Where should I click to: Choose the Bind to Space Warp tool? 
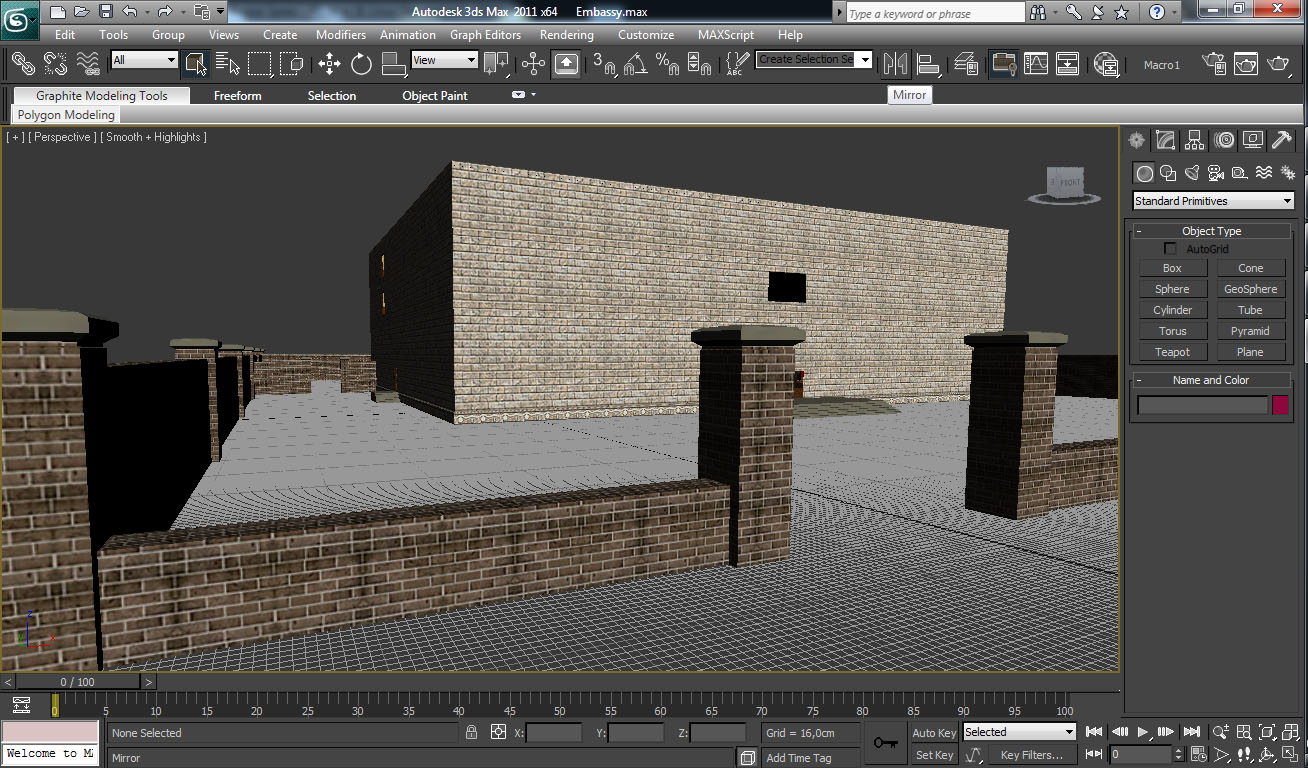coord(88,64)
